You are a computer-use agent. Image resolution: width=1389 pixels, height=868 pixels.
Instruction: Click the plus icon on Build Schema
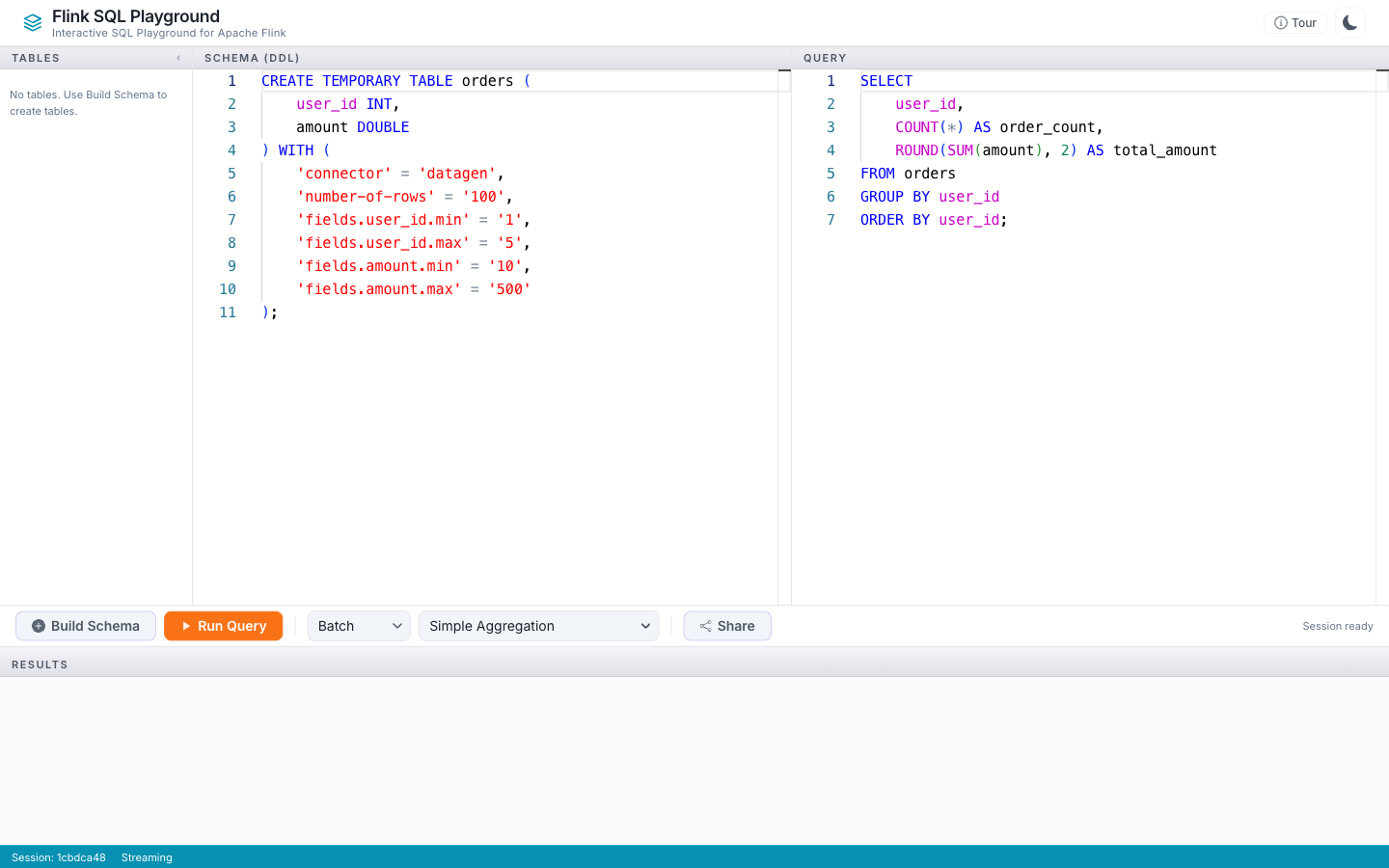pos(39,626)
